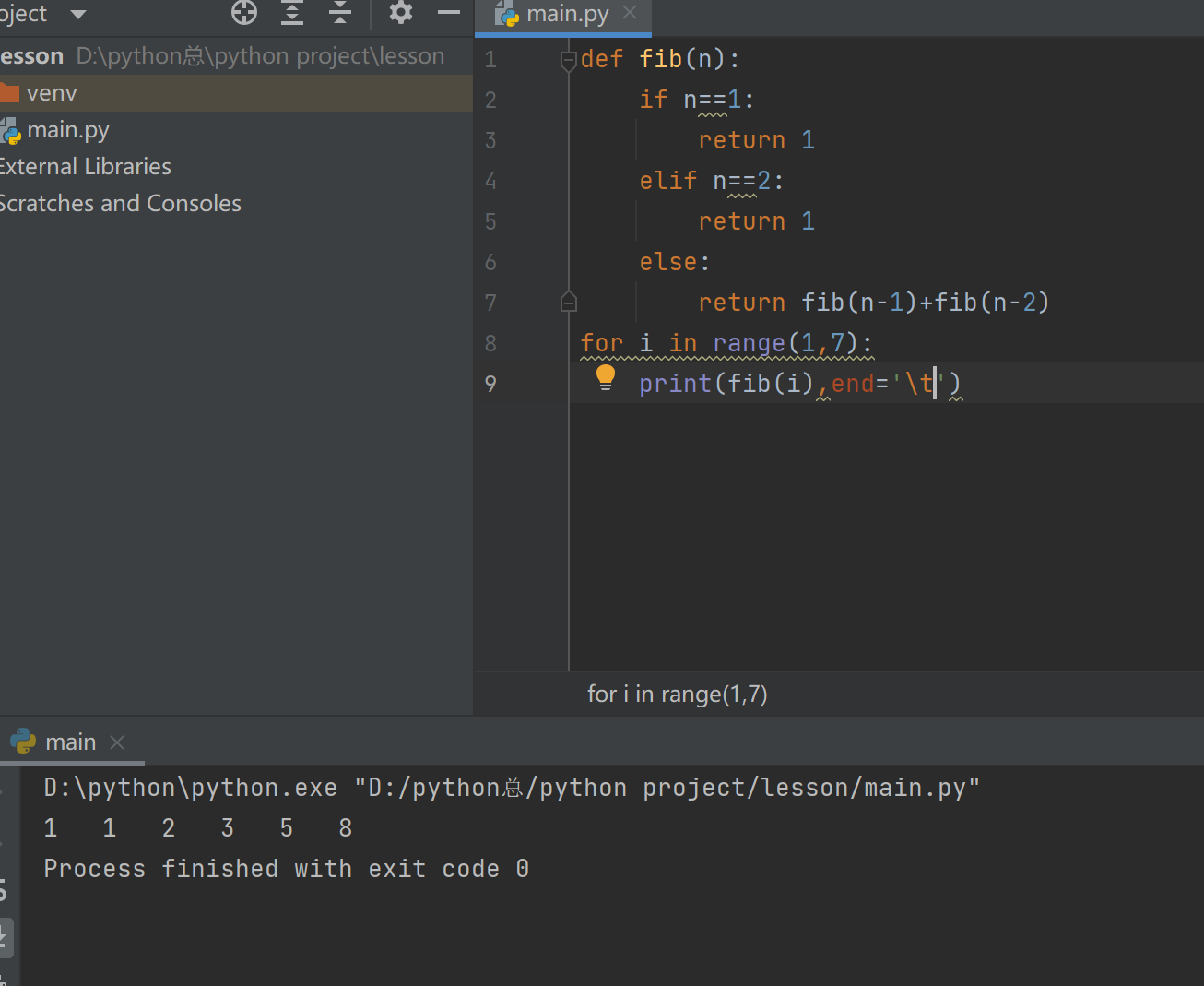Image resolution: width=1204 pixels, height=986 pixels.
Task: Click the console output row '1 1 2 3 5 8'
Action: coord(198,828)
